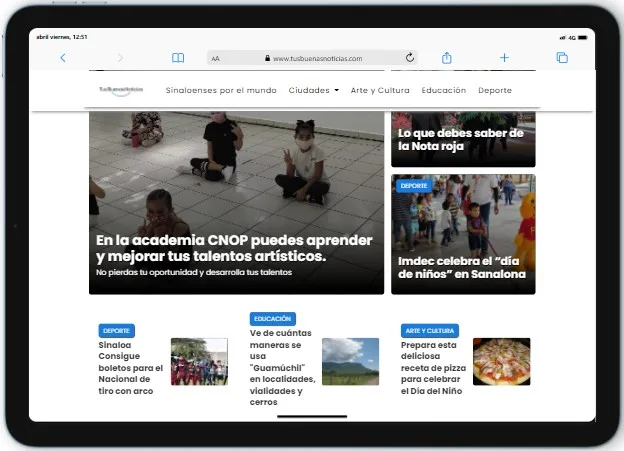Open the academia CNOP headline article
The width and height of the screenshot is (624, 451).
pos(234,248)
